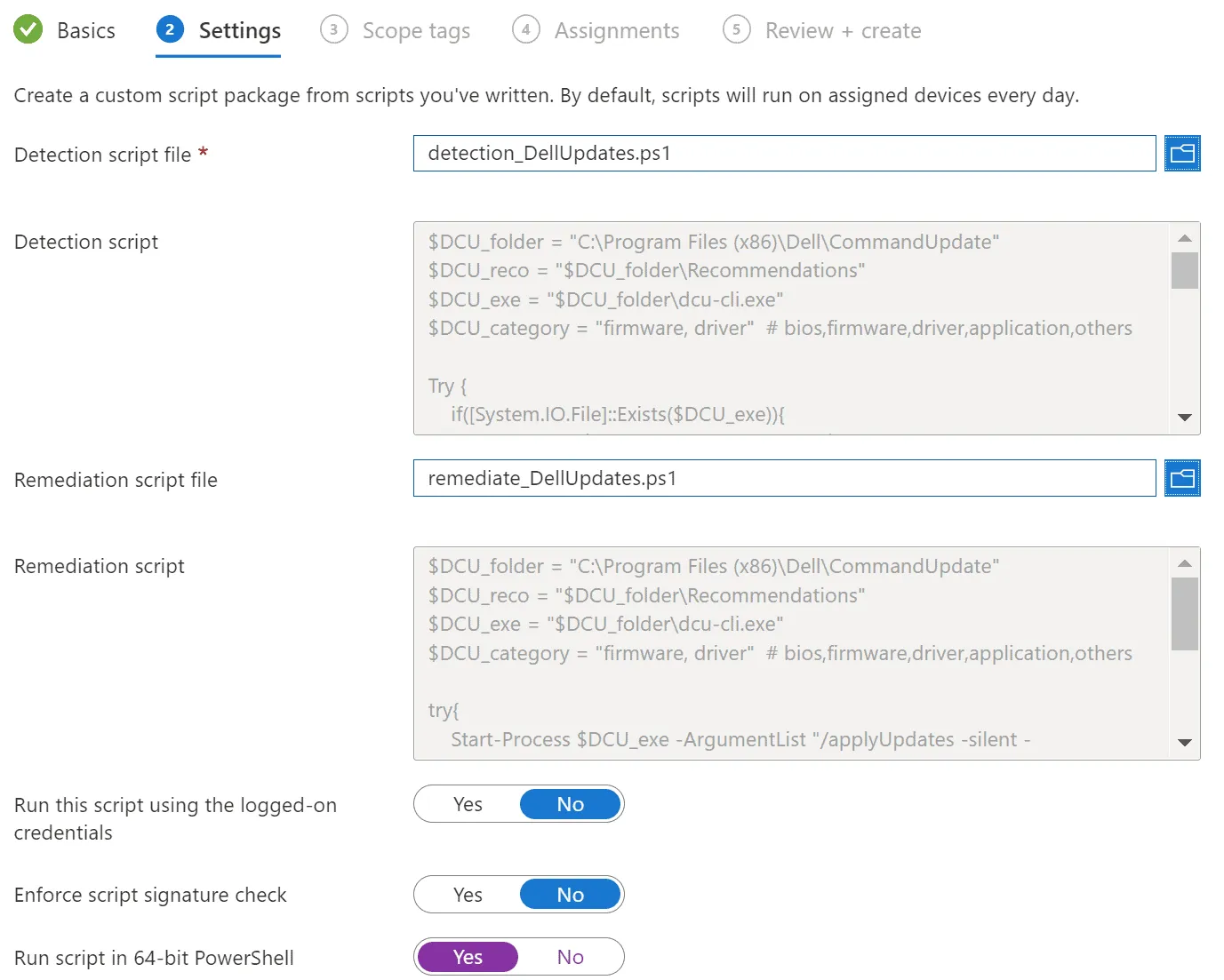
Task: Click the remediation script 'try{' line
Action: [x=444, y=710]
